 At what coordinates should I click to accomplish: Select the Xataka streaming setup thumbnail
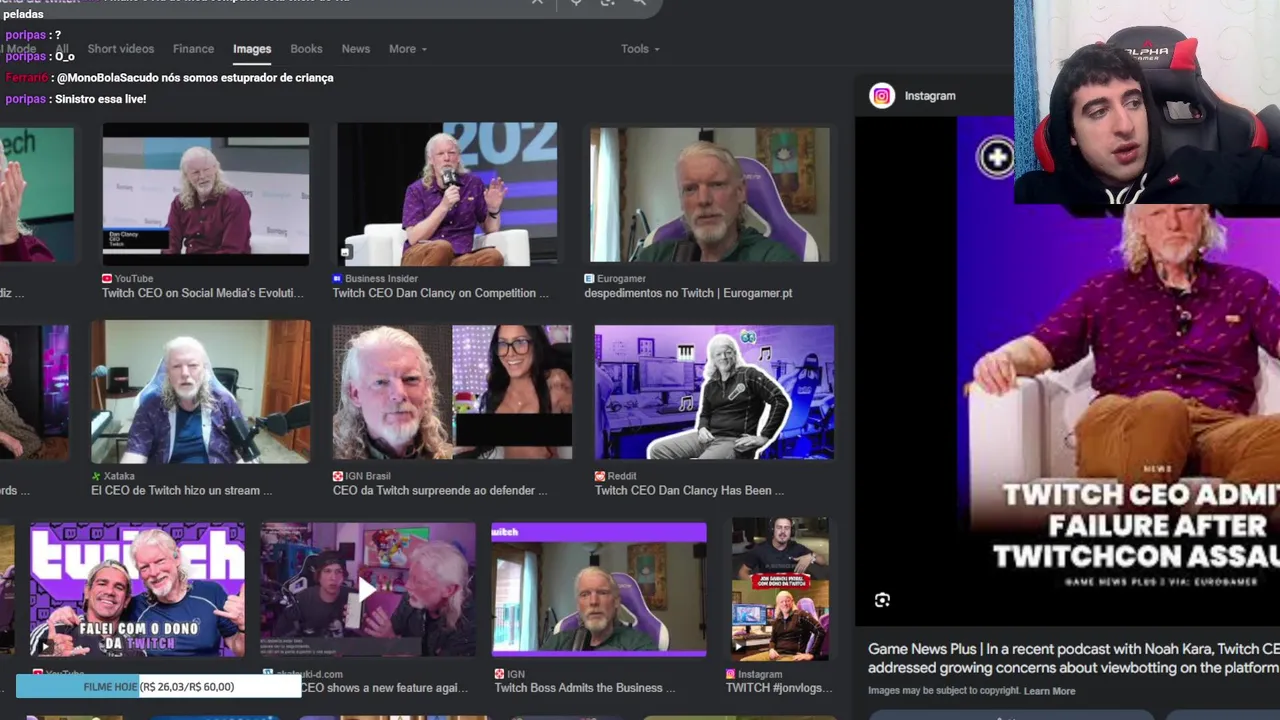pyautogui.click(x=200, y=392)
